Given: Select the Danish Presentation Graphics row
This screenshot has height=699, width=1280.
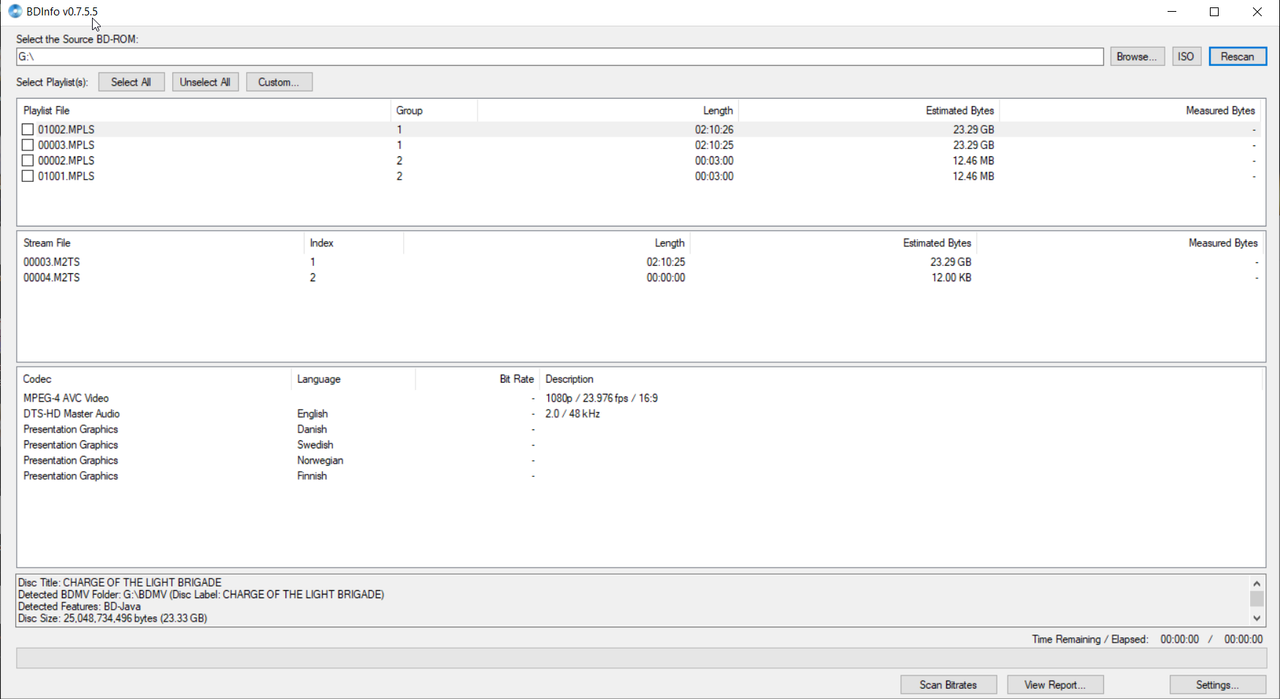Looking at the screenshot, I should coord(640,429).
